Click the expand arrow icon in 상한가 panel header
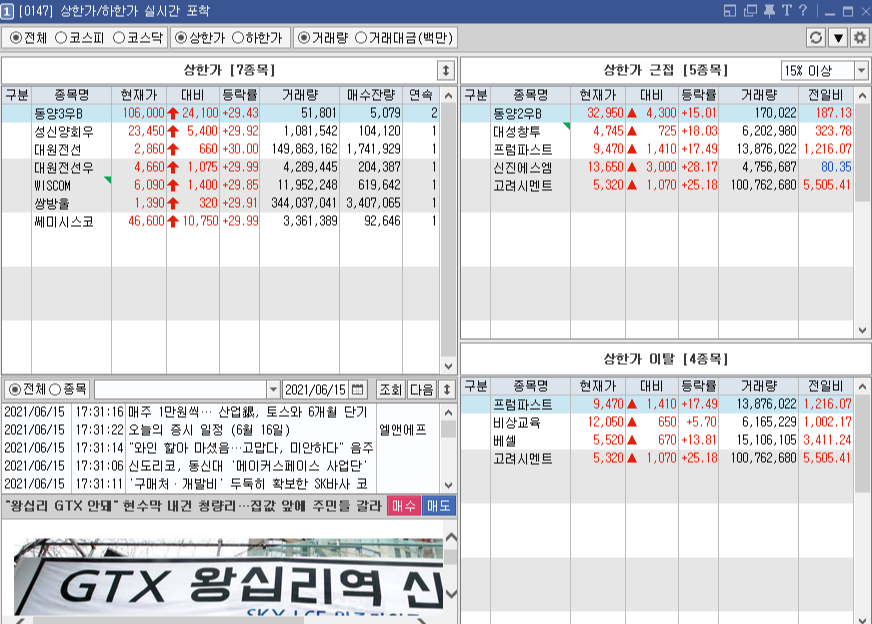The image size is (872, 624). [x=445, y=71]
